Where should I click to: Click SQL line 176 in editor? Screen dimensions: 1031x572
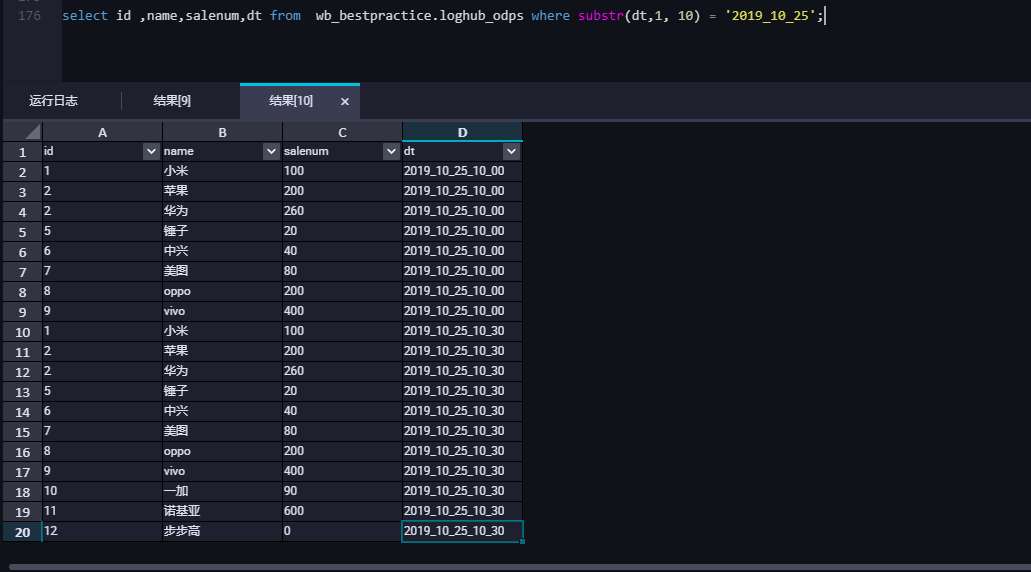tap(443, 15)
